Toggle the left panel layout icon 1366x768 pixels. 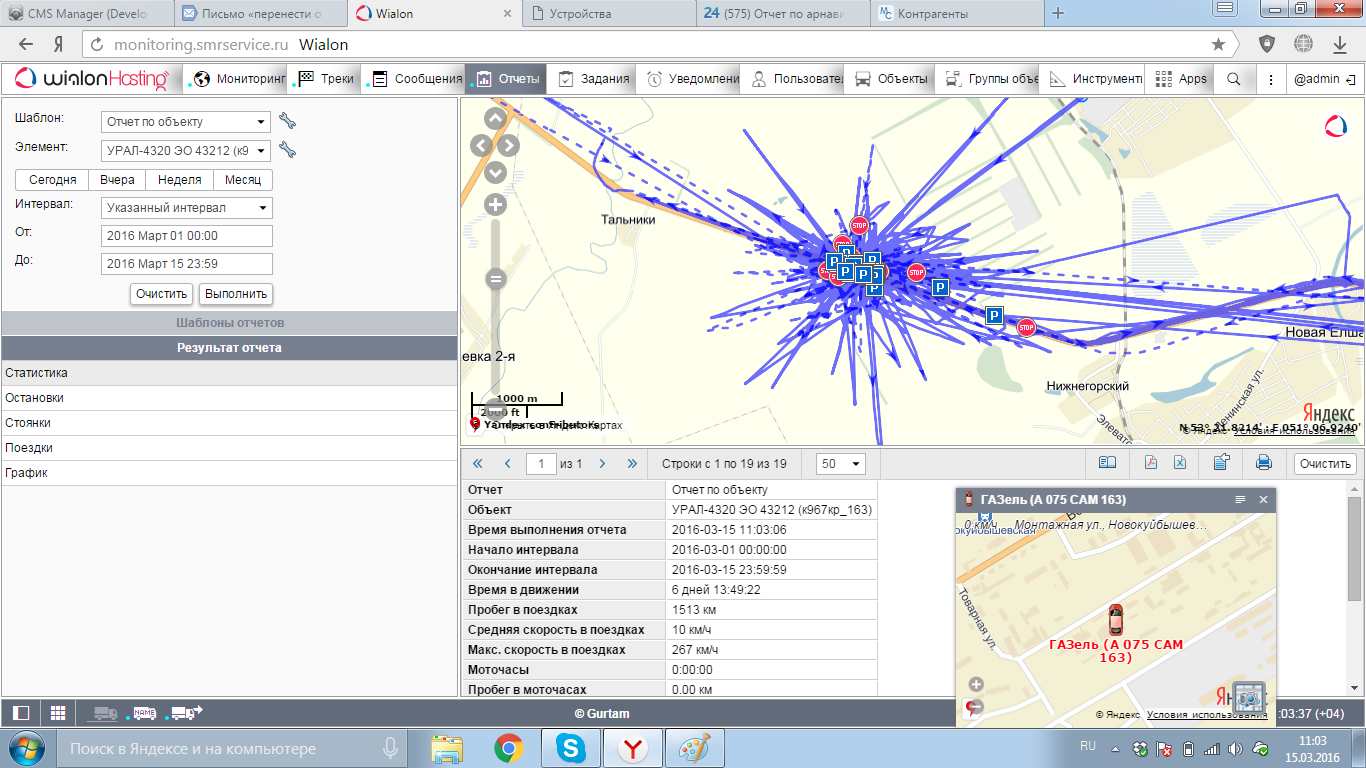tap(21, 713)
